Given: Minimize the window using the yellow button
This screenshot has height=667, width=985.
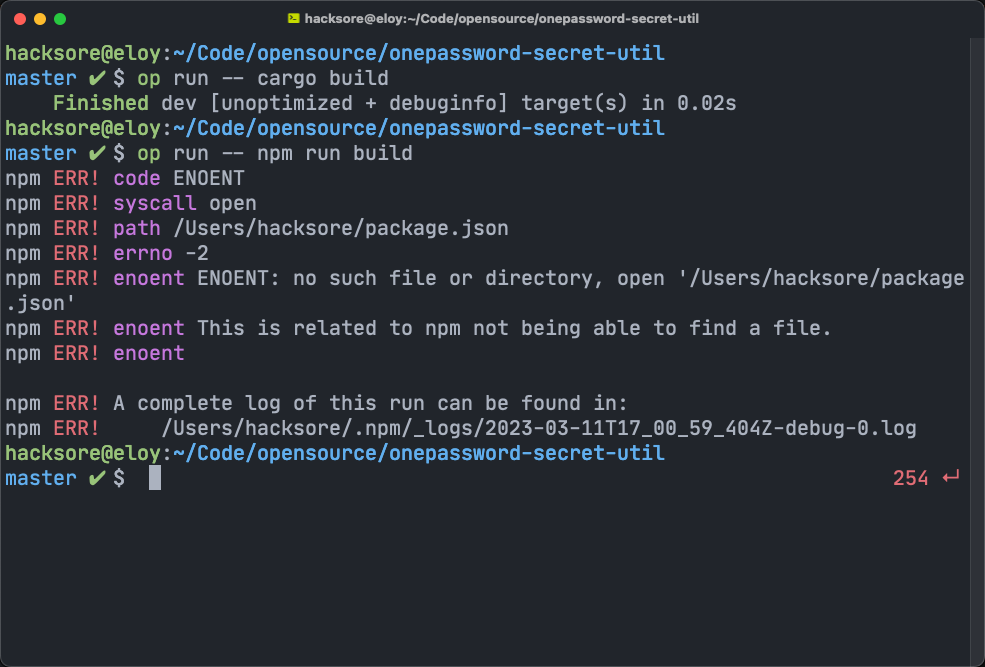Looking at the screenshot, I should (x=40, y=18).
